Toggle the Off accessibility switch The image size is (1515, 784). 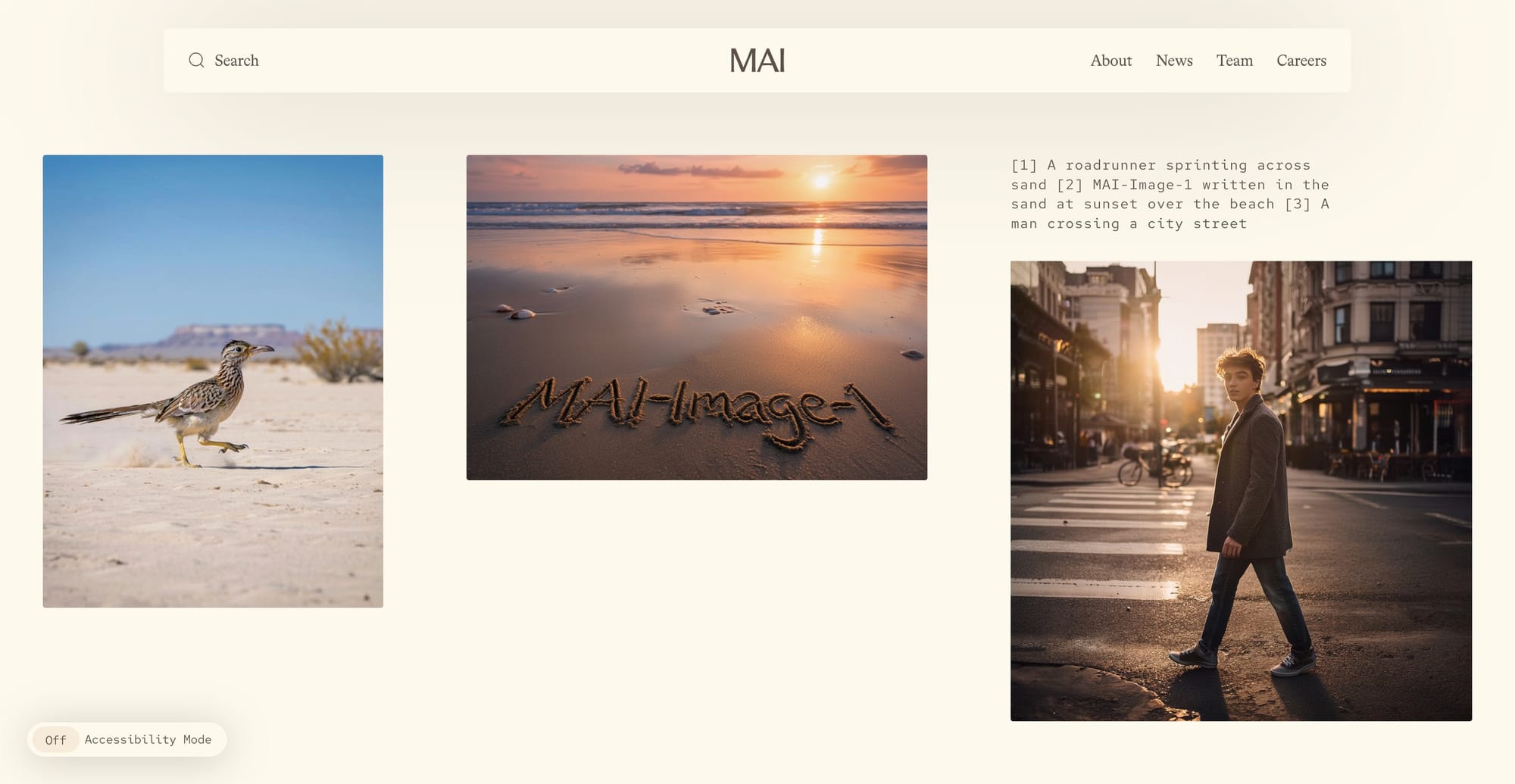tap(55, 740)
